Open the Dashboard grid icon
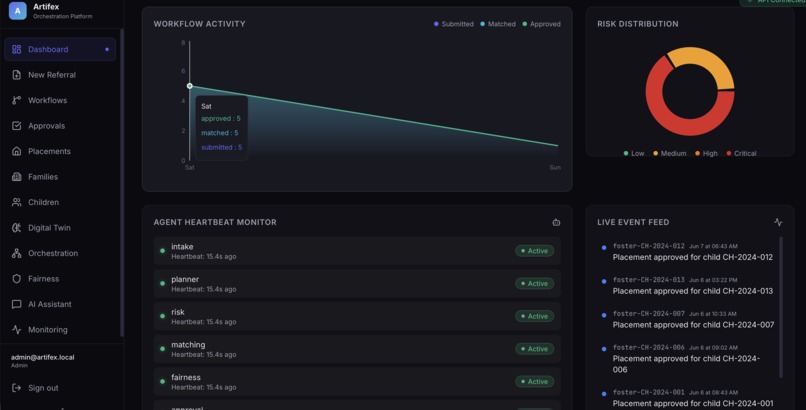806x410 pixels. [x=16, y=49]
